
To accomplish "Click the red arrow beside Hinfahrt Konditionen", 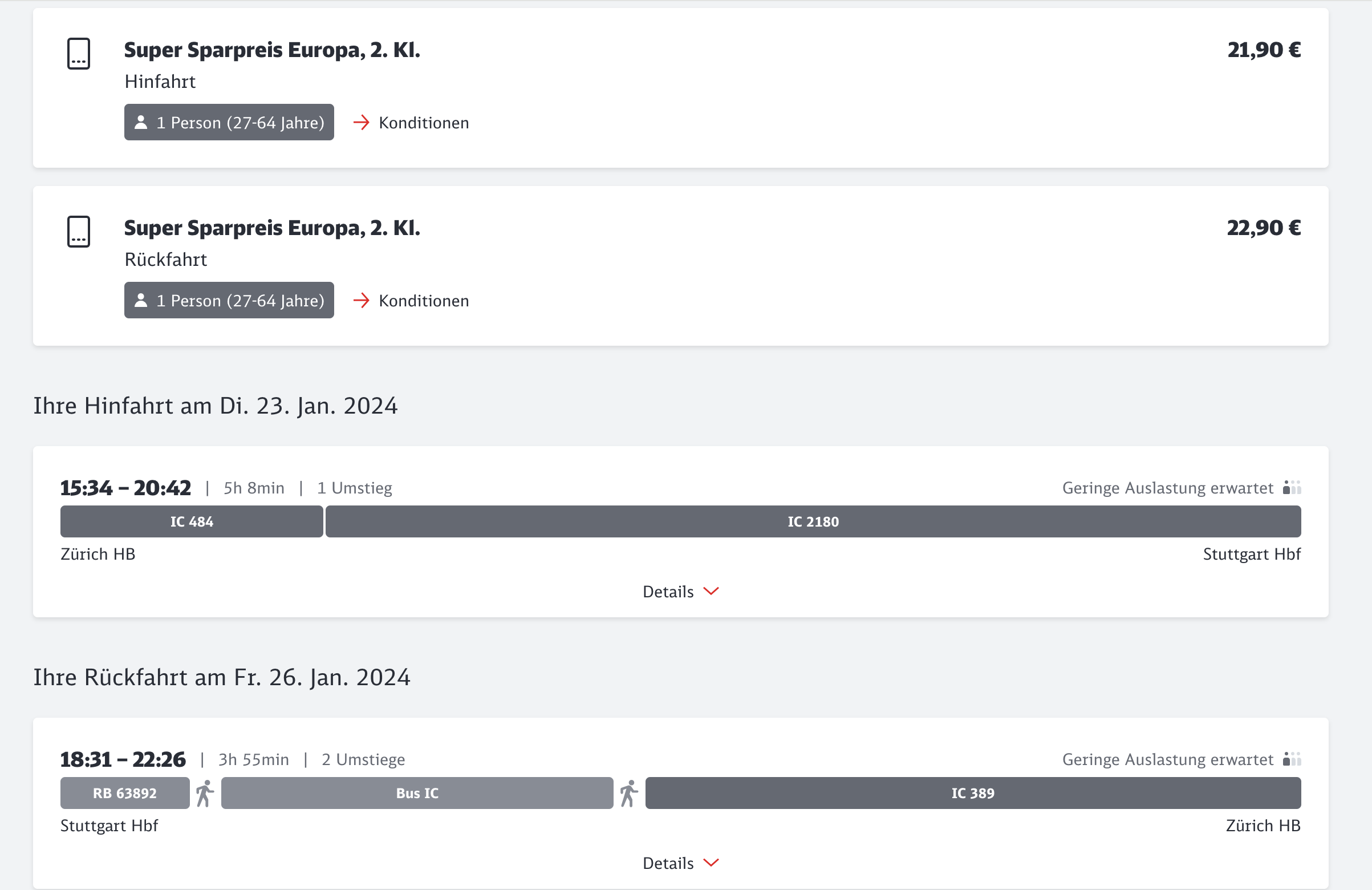I will click(361, 122).
